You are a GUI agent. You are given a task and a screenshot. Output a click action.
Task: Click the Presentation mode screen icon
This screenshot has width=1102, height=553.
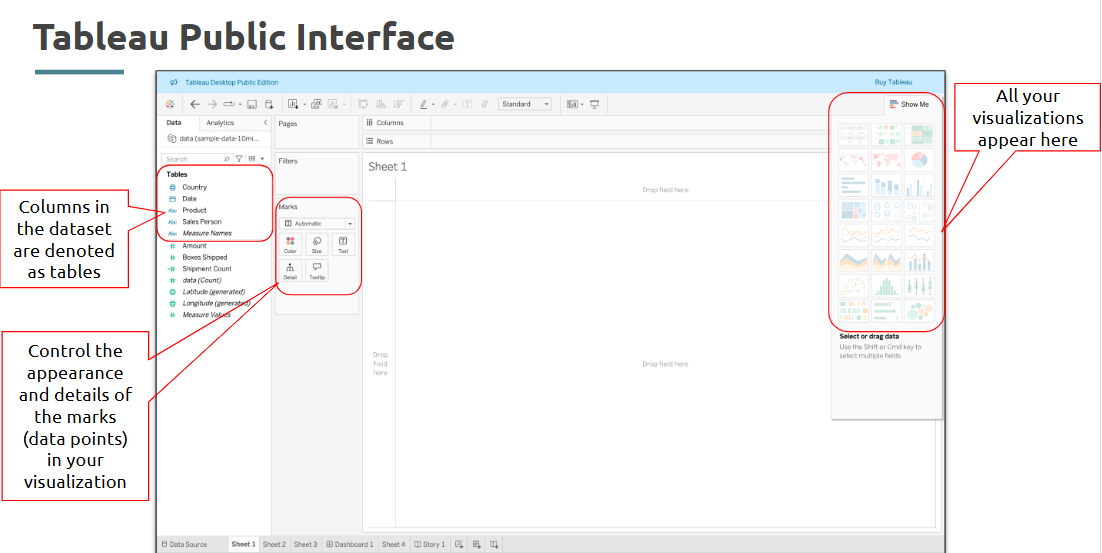click(595, 104)
